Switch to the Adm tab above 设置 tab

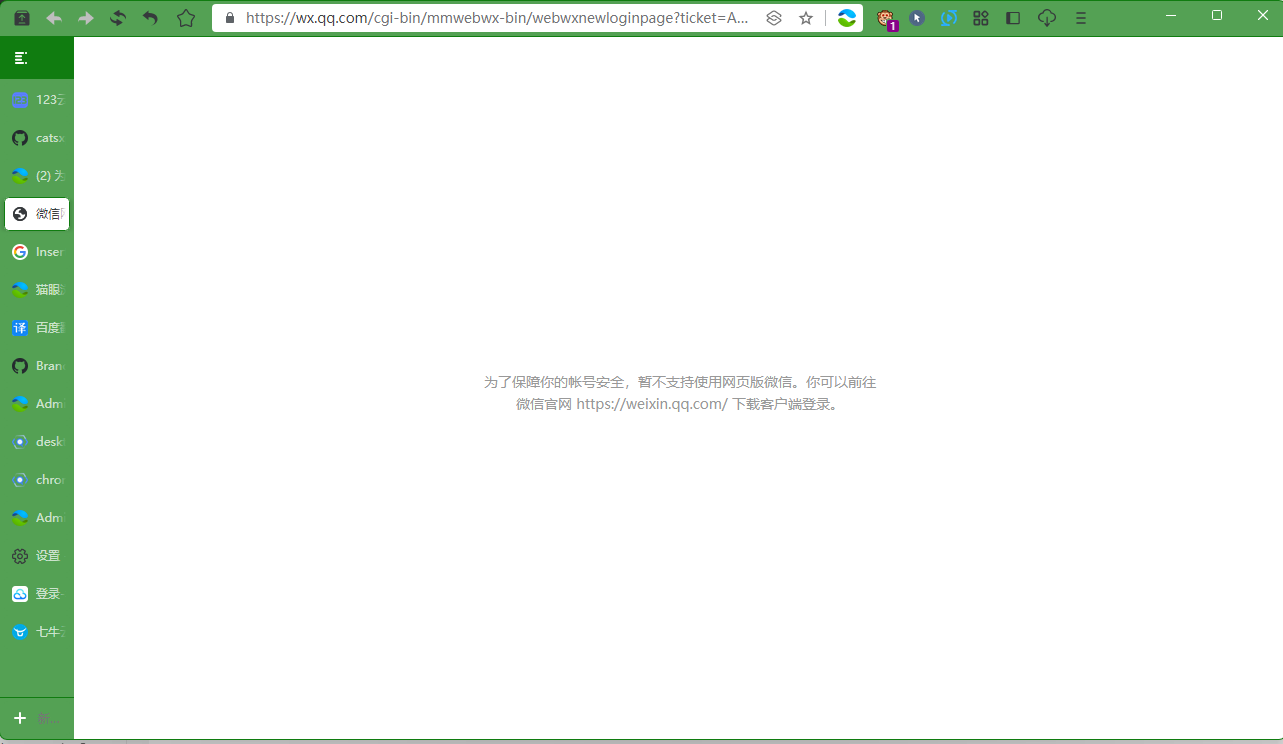(37, 518)
